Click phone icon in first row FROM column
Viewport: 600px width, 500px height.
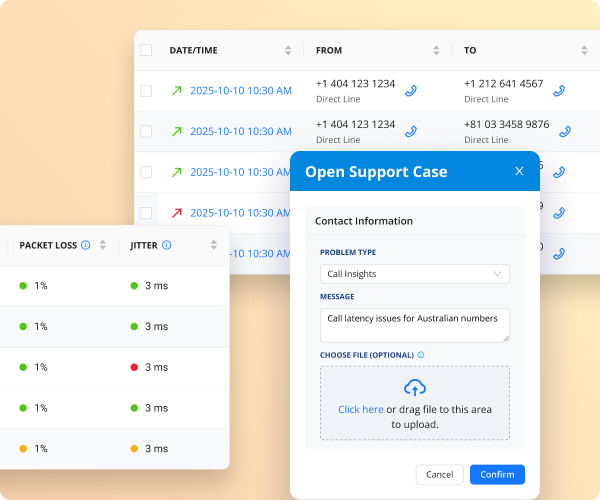tap(410, 91)
